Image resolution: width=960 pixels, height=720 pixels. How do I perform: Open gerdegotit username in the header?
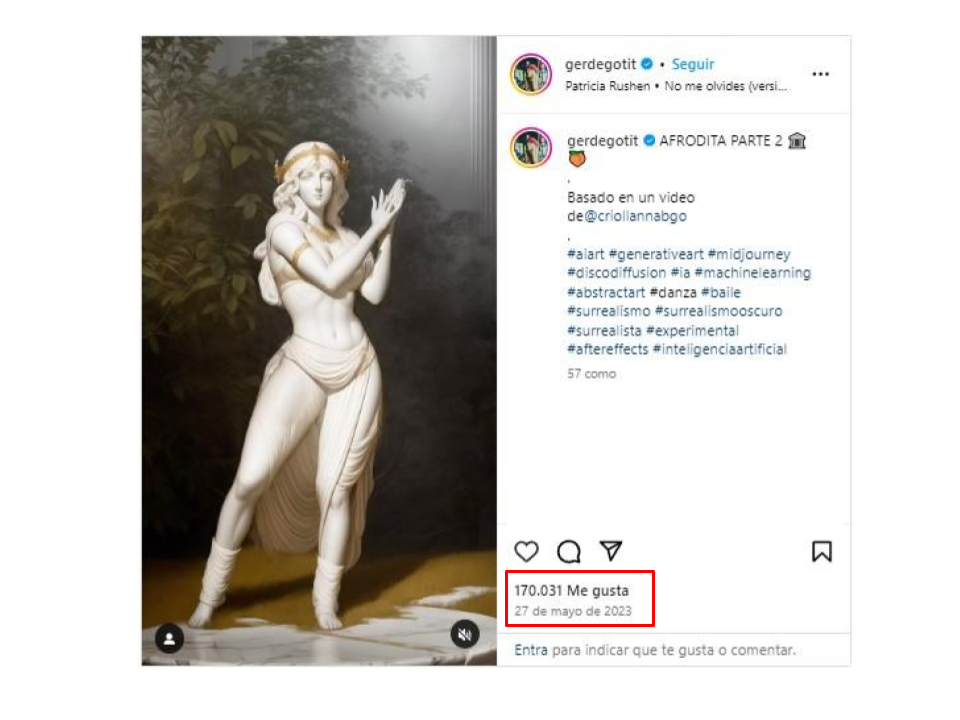pos(600,64)
